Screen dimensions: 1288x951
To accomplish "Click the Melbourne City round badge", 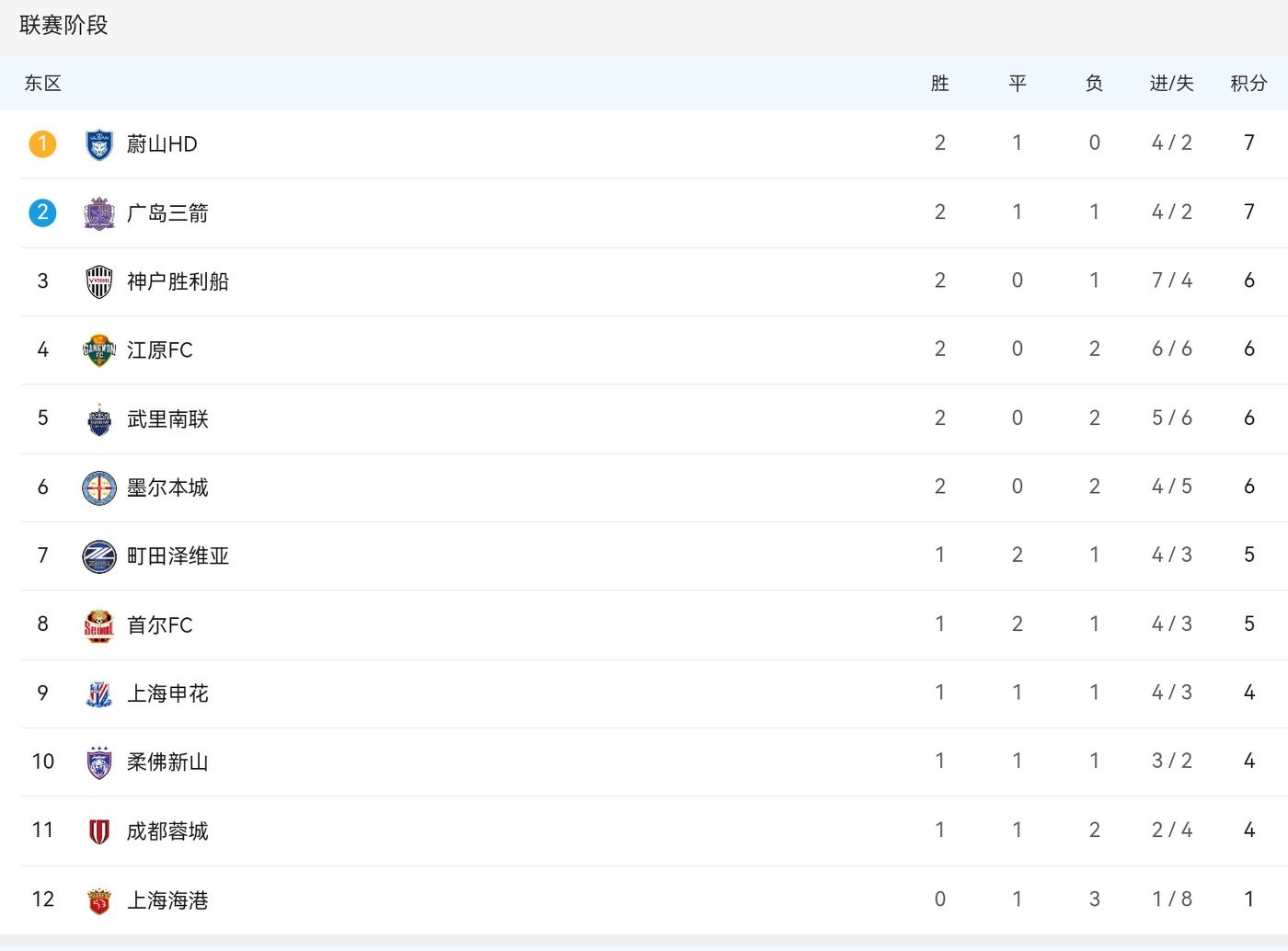I will point(98,487).
